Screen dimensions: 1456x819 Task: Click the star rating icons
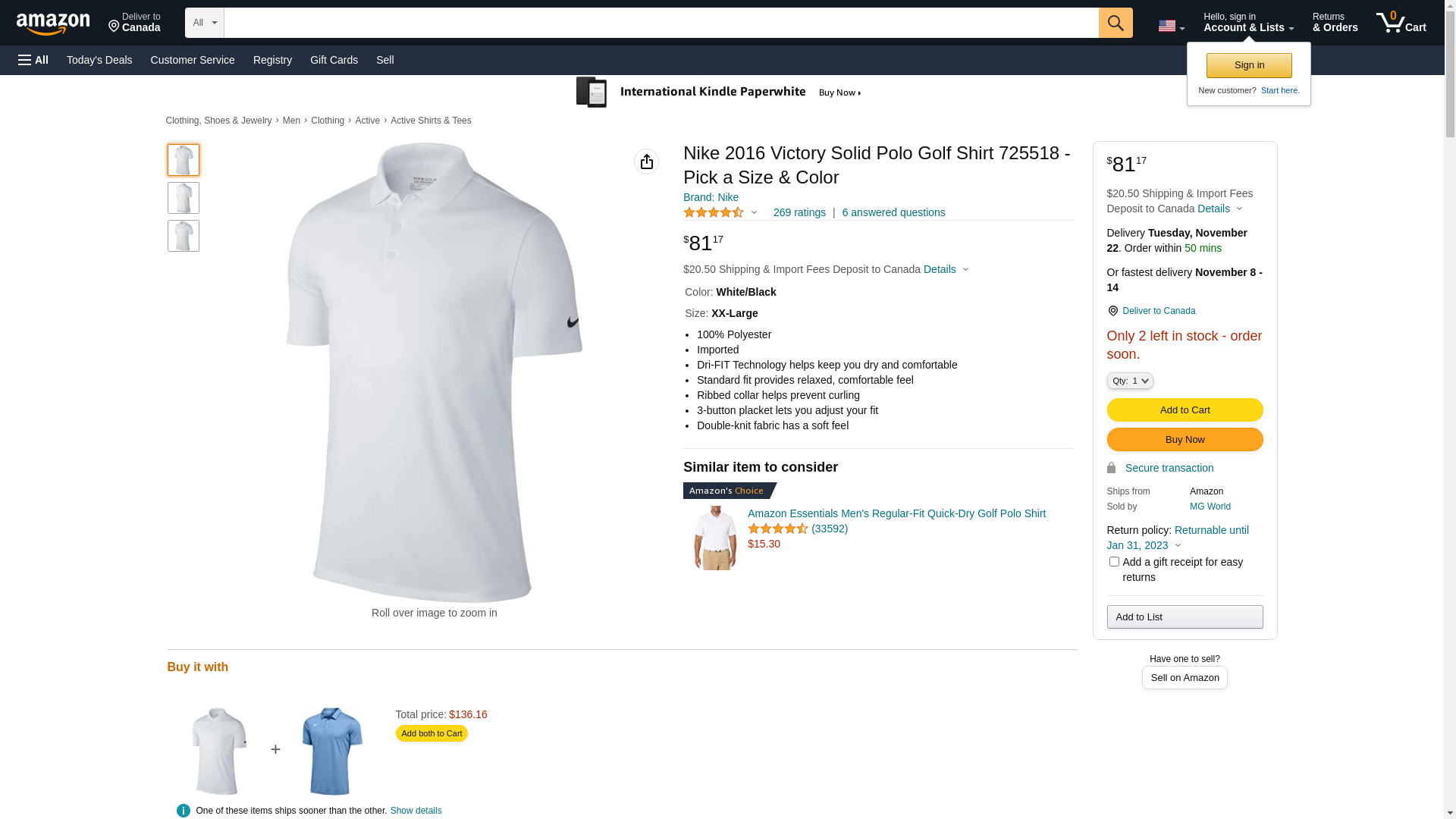(714, 213)
